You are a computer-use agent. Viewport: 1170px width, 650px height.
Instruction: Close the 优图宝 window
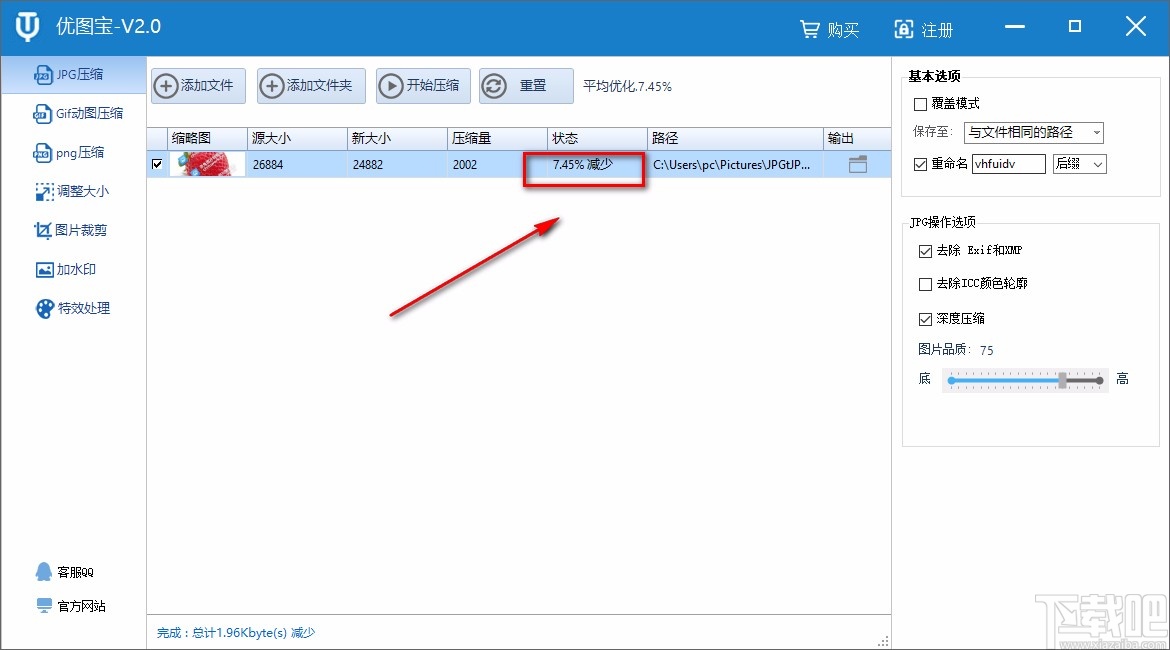[1136, 27]
